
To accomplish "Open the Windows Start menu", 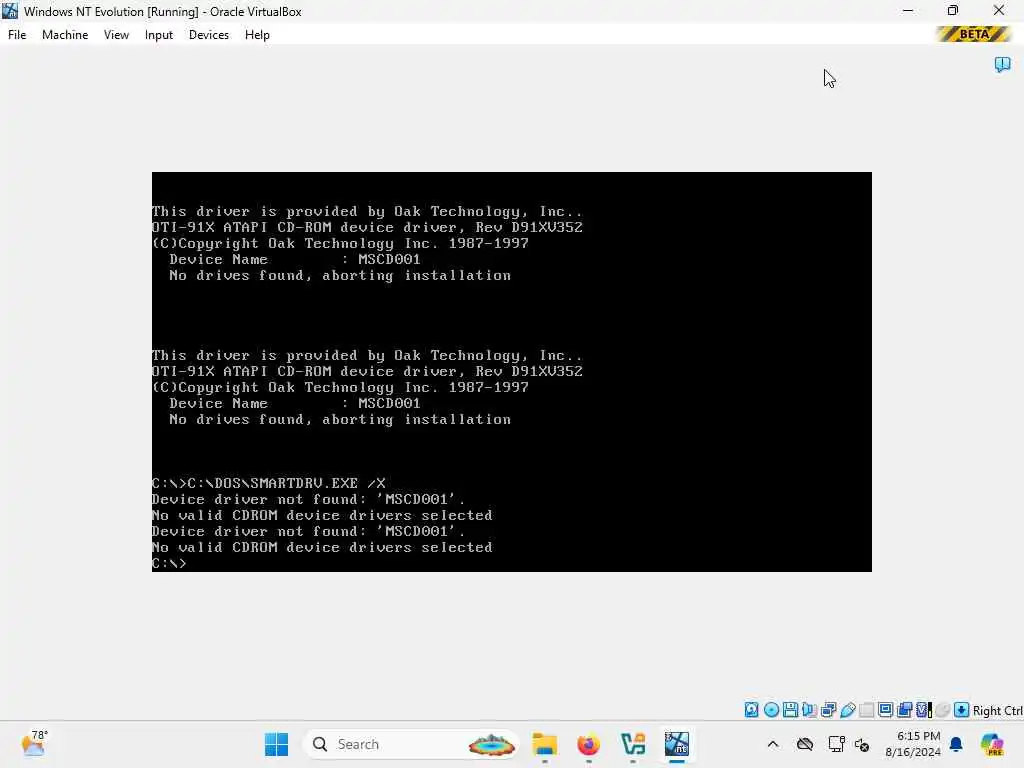I will pyautogui.click(x=276, y=744).
